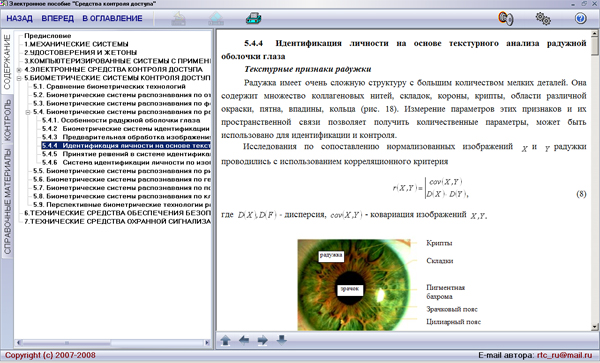Go back with the НАЗАД button
Screen dimensions: 600x363
(19, 18)
